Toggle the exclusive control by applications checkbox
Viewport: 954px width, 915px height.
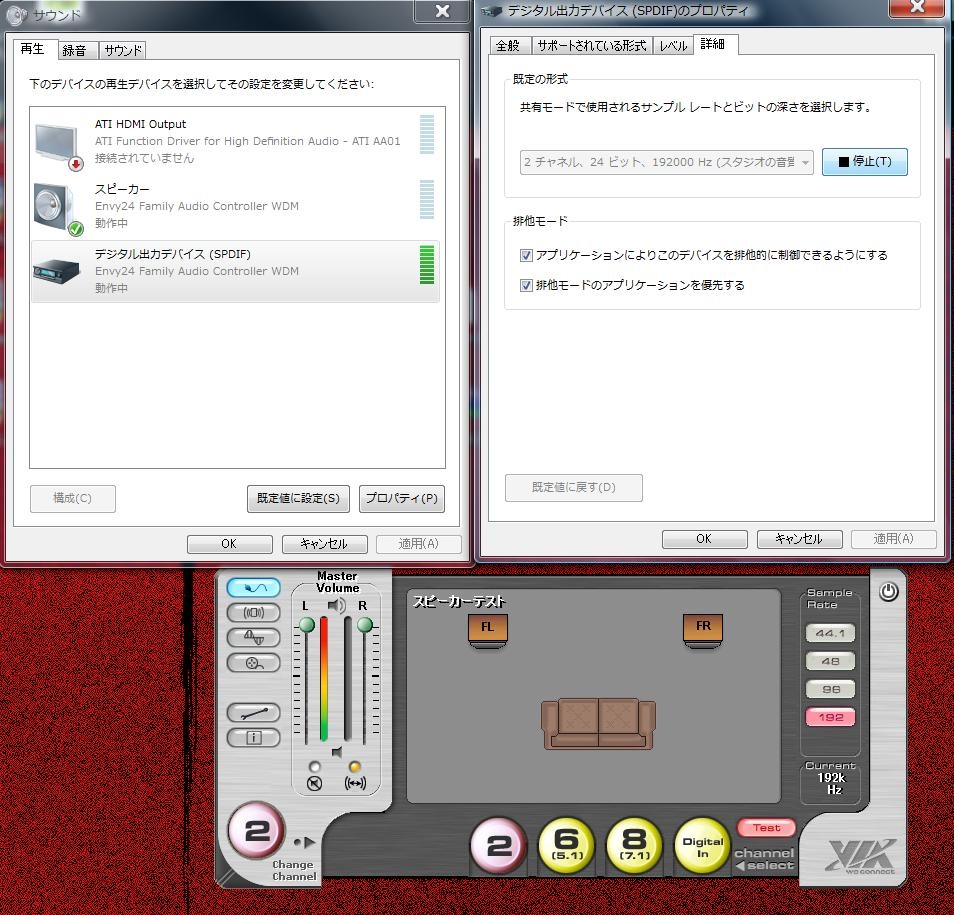click(x=526, y=256)
